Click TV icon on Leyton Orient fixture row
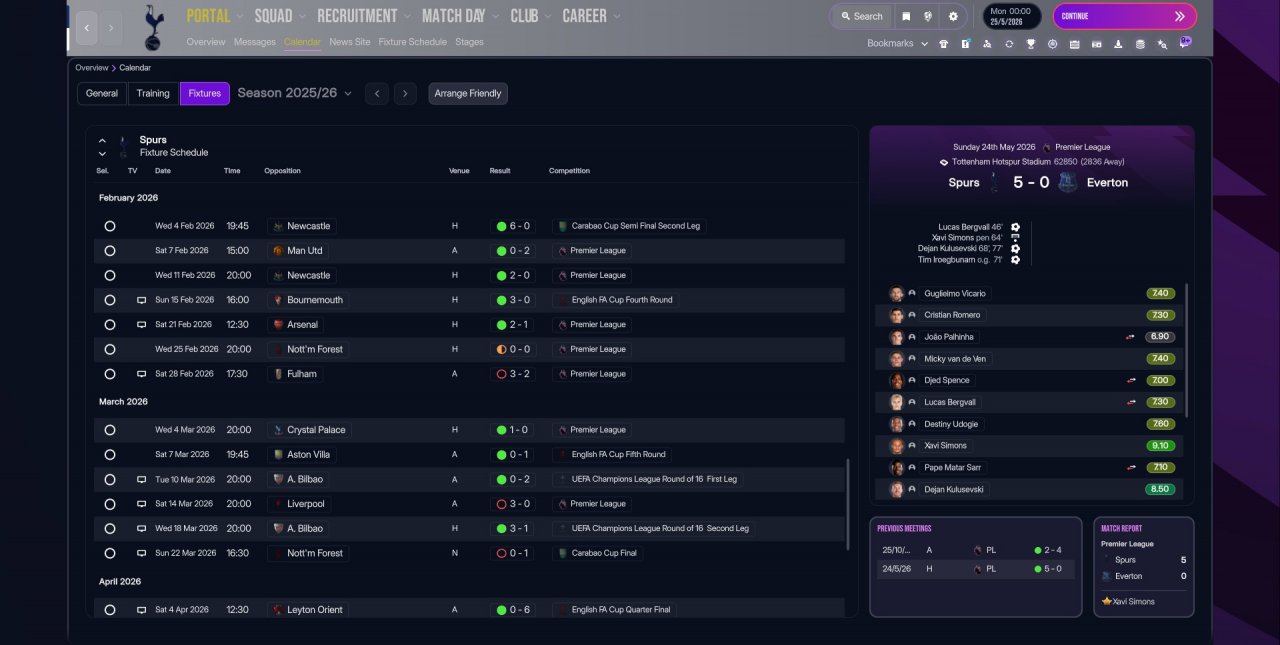 point(141,610)
